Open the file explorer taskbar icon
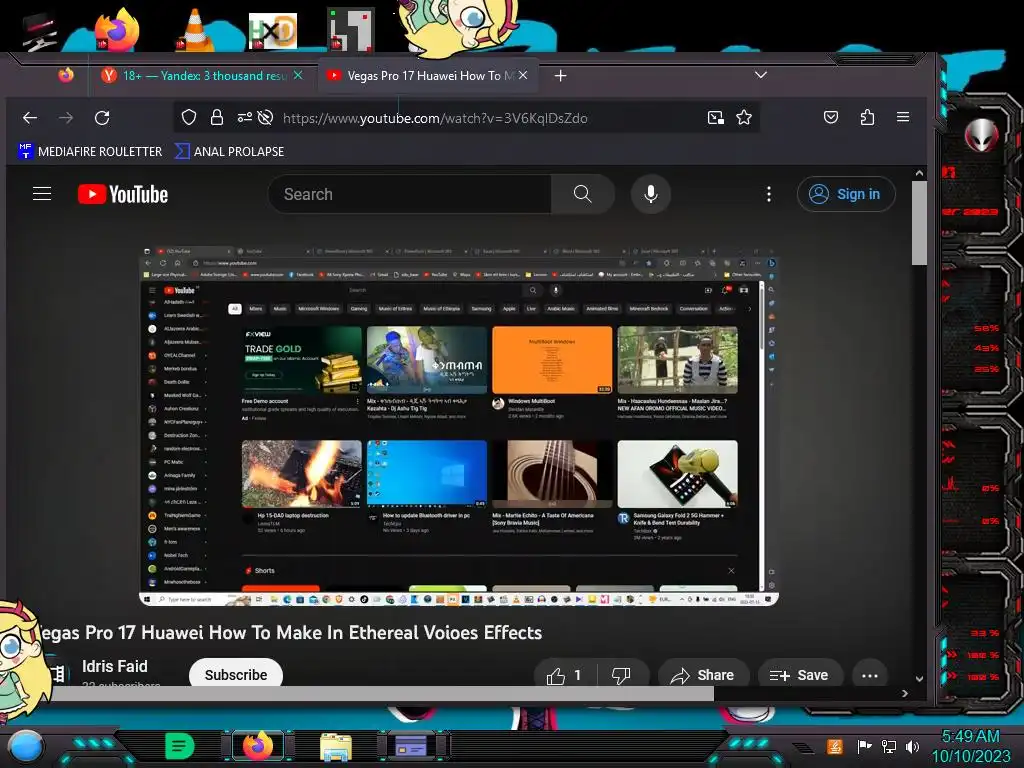1024x768 pixels. pyautogui.click(x=336, y=746)
